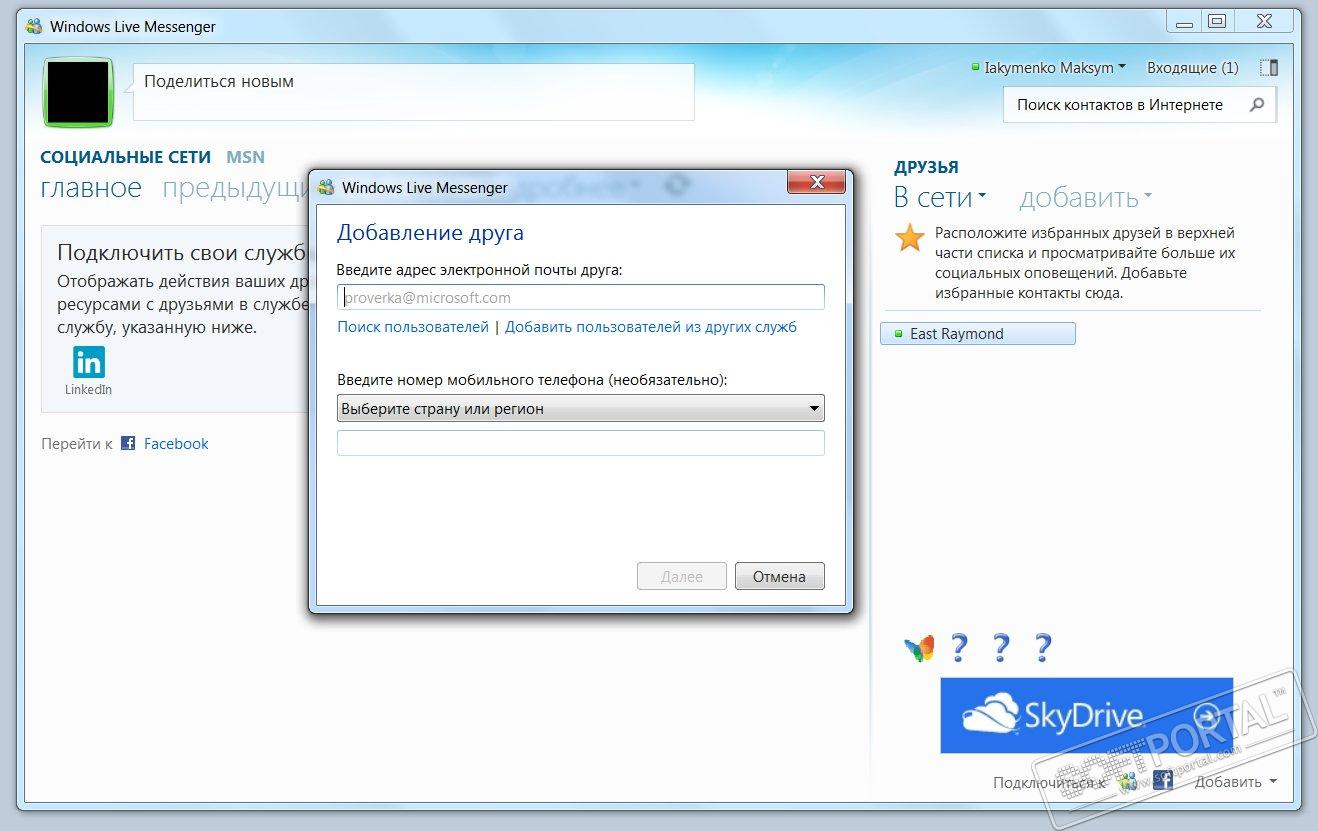Click the Messenger icon in the dialog title bar

pos(326,187)
